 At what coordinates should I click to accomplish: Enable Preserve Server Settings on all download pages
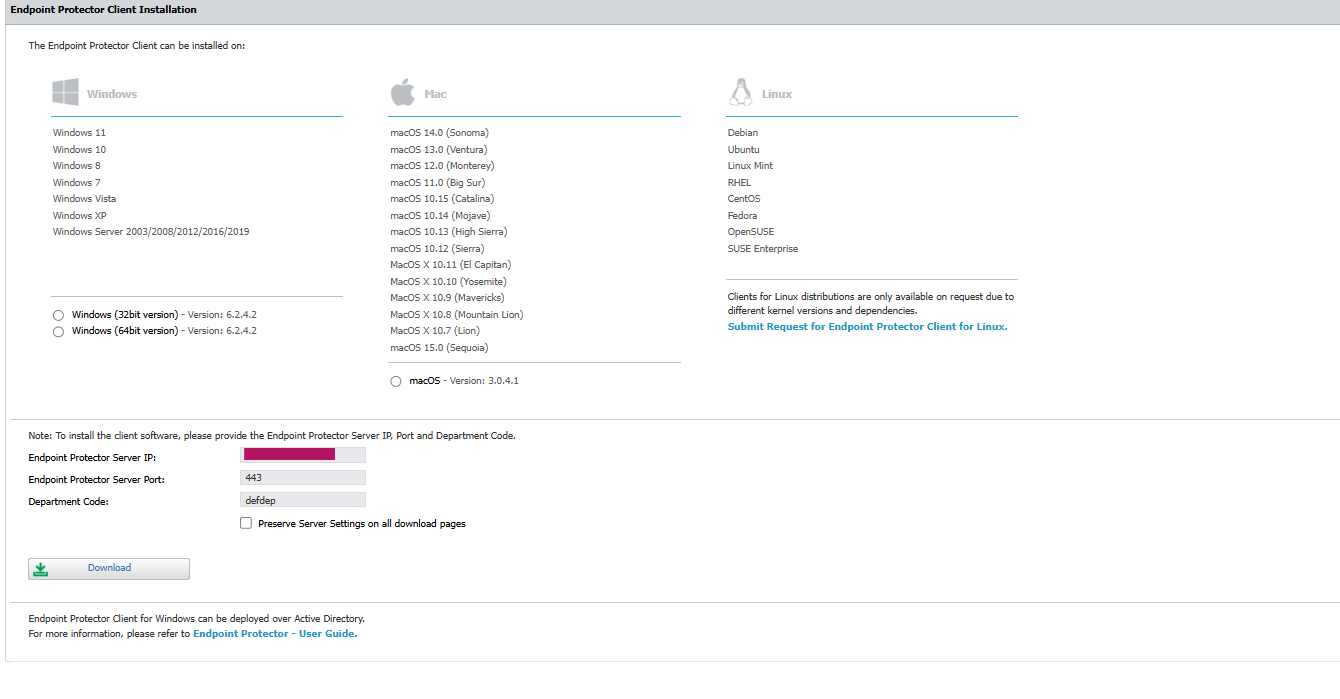pos(245,522)
